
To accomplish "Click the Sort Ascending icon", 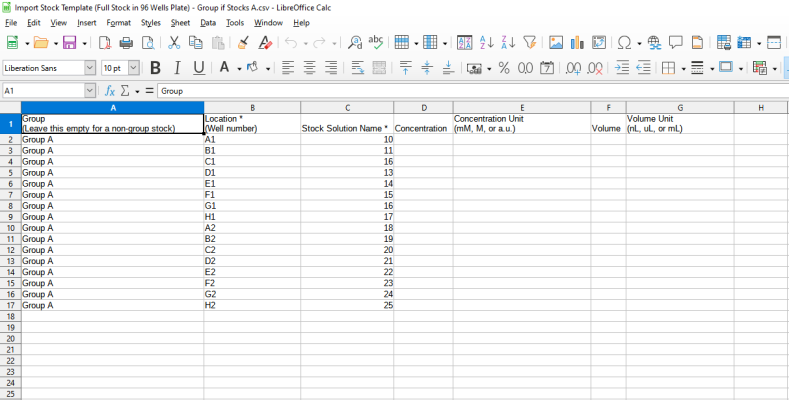I will [x=487, y=43].
